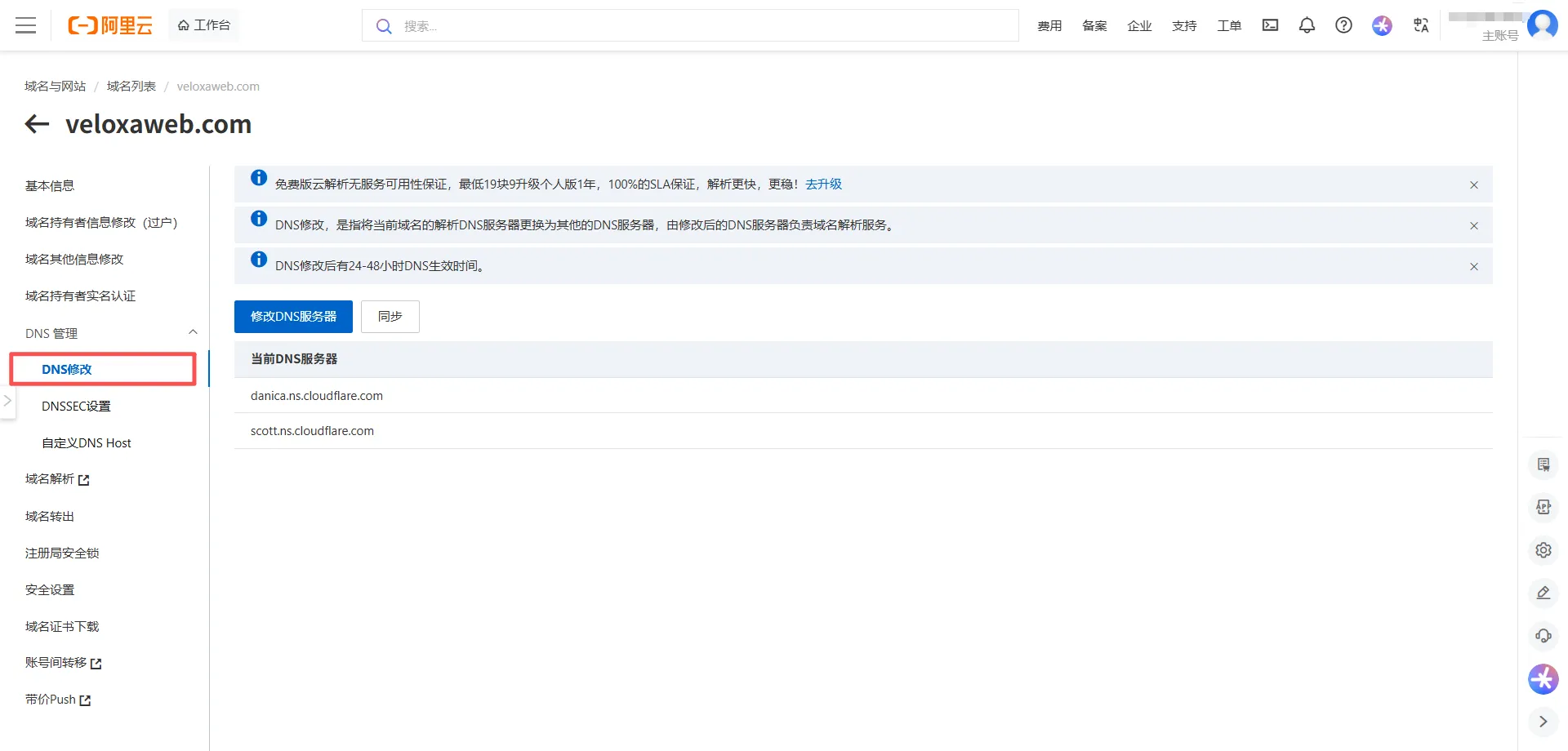Open the hamburger navigation menu
This screenshot has height=751, width=1568.
26,25
